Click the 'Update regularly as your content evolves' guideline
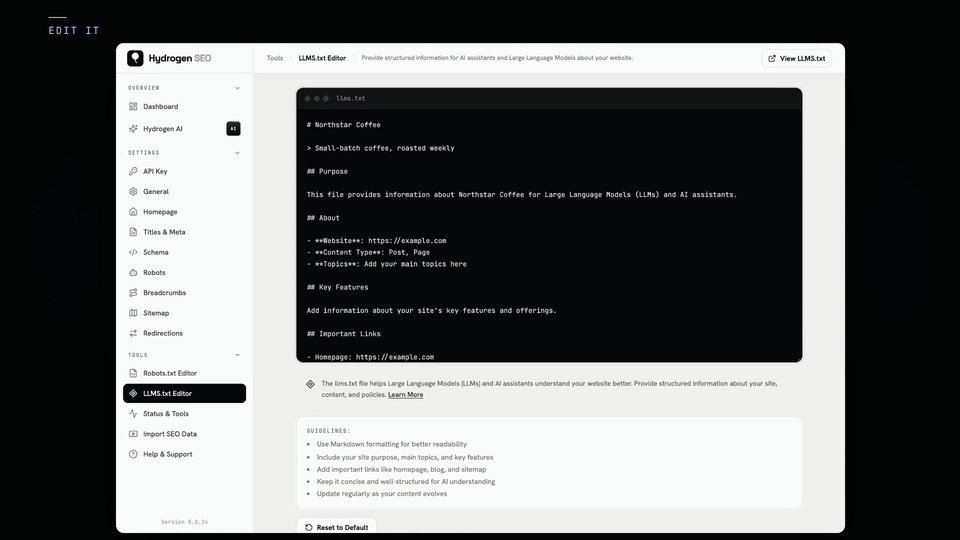Screen dimensions: 960x540 381,494
